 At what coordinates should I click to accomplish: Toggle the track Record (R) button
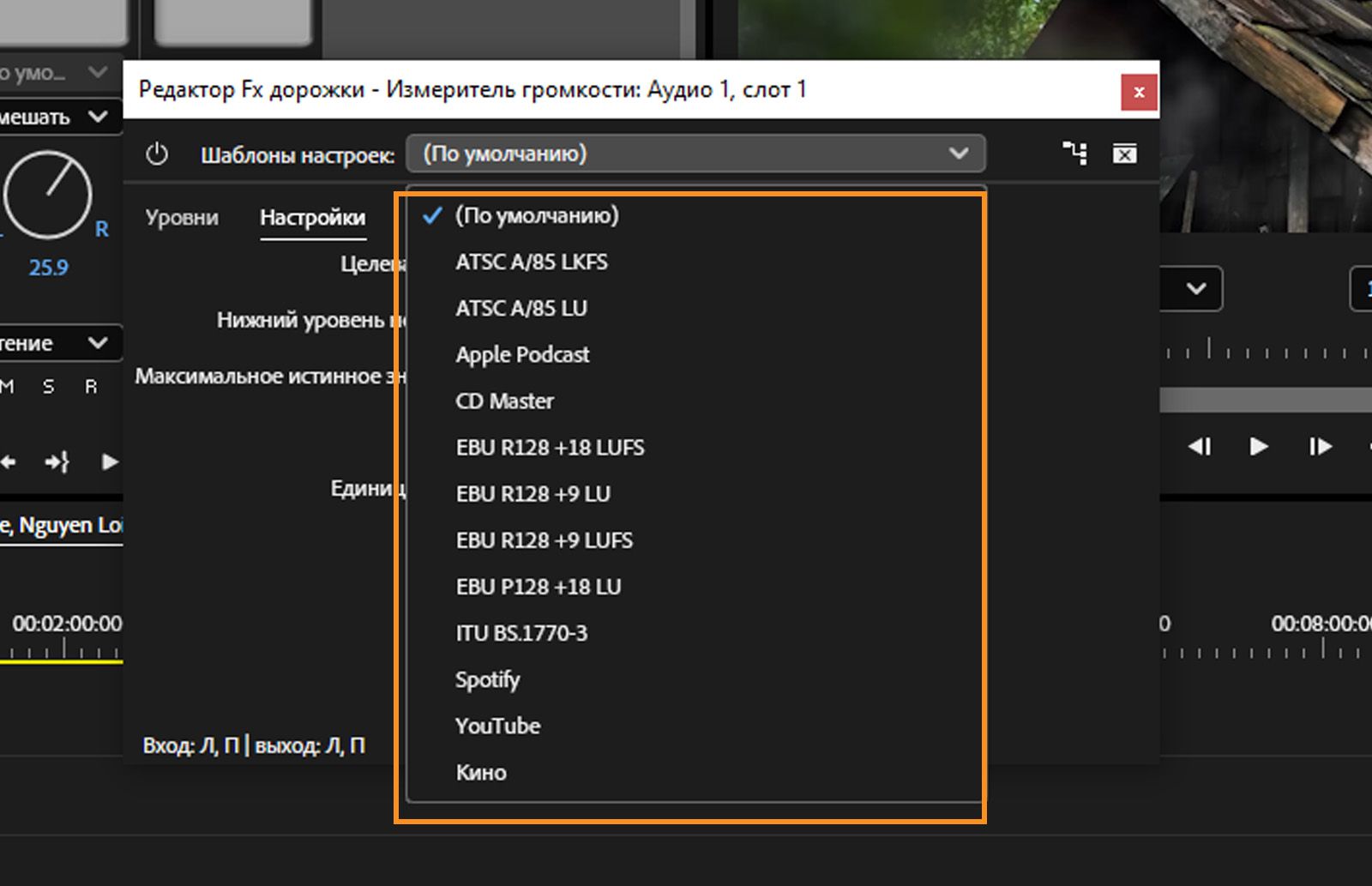pos(91,387)
